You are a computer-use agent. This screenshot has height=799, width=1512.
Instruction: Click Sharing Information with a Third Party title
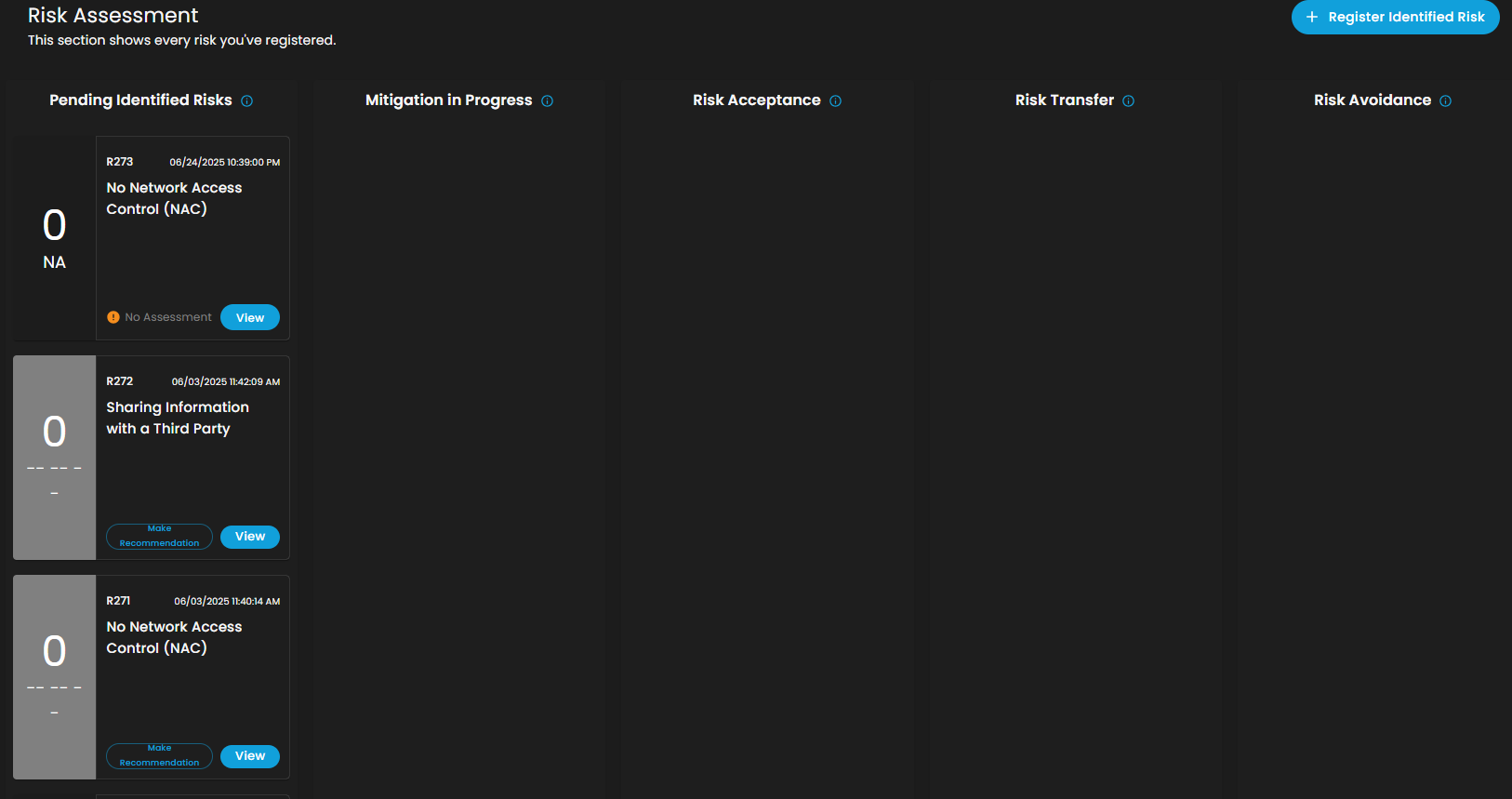click(178, 418)
